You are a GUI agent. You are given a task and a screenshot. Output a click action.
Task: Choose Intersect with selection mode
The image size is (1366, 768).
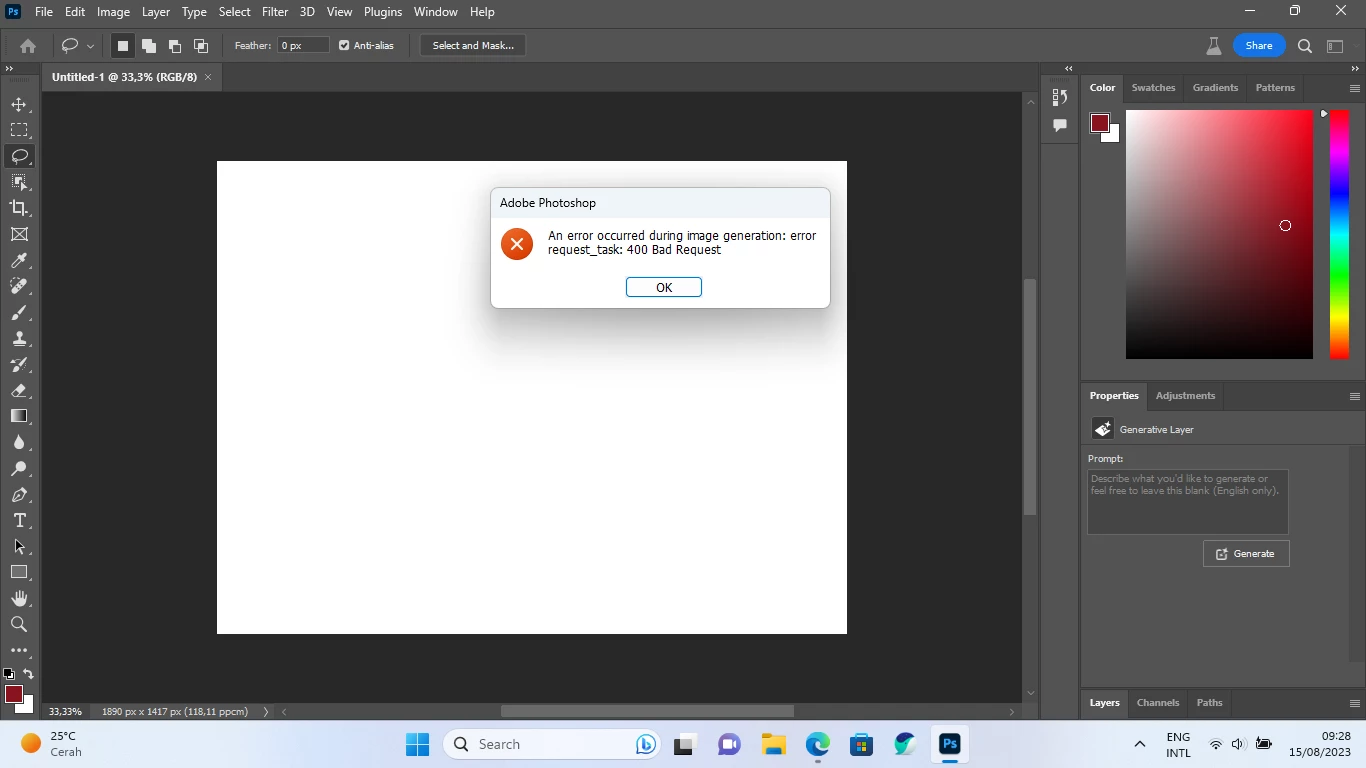pos(200,45)
